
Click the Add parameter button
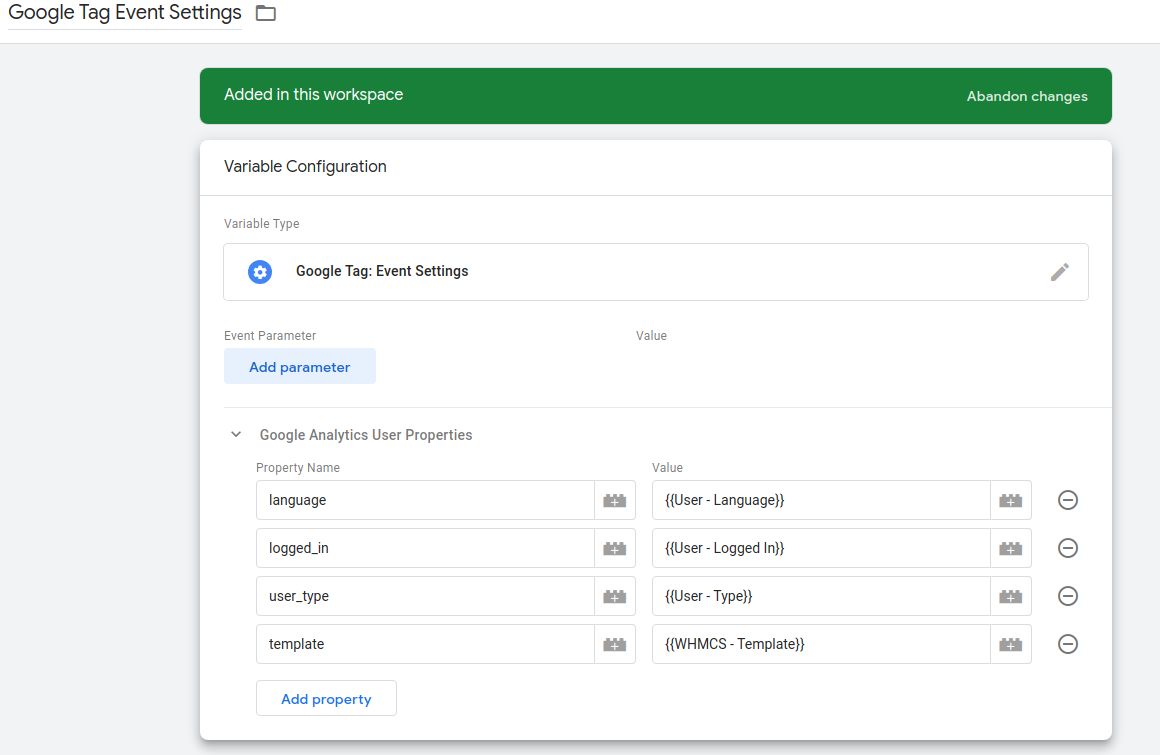pyautogui.click(x=299, y=367)
